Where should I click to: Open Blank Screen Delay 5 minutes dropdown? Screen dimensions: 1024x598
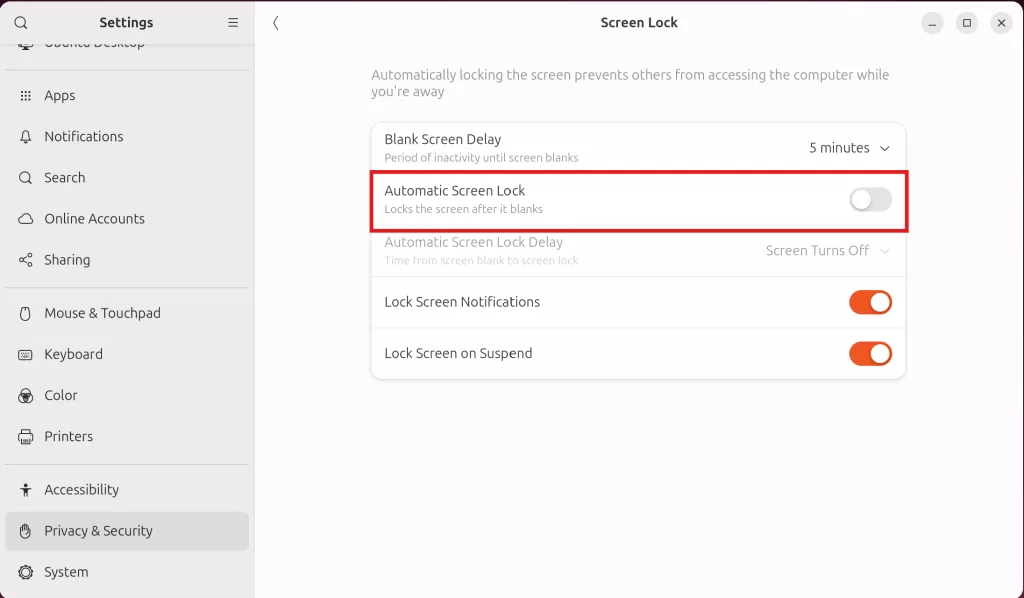click(x=849, y=148)
